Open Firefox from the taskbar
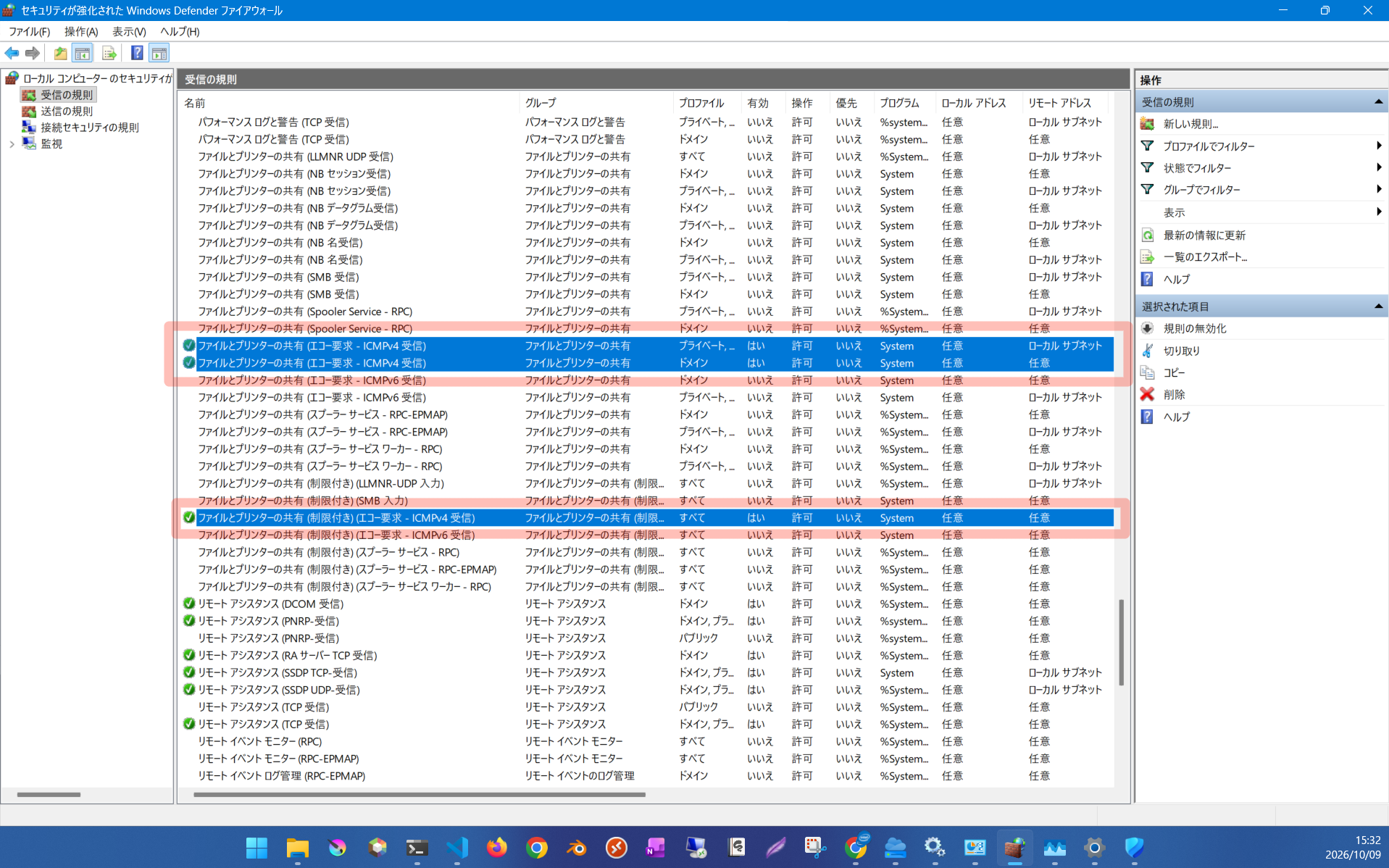1389x868 pixels. (496, 847)
